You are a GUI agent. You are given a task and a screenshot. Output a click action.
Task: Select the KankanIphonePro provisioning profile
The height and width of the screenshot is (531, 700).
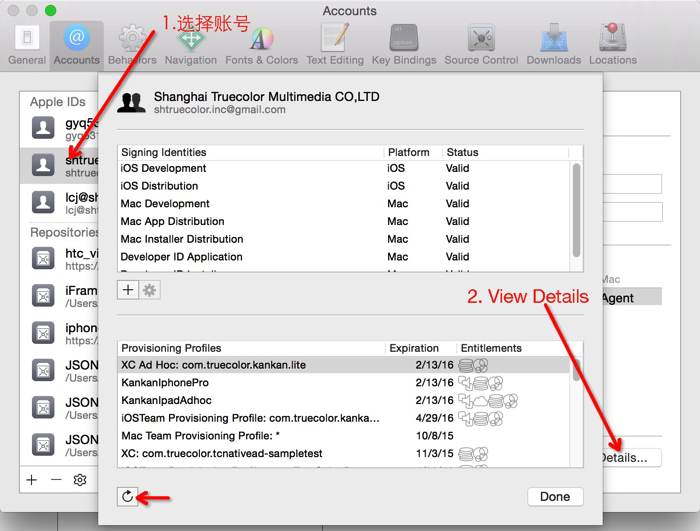tap(344, 383)
